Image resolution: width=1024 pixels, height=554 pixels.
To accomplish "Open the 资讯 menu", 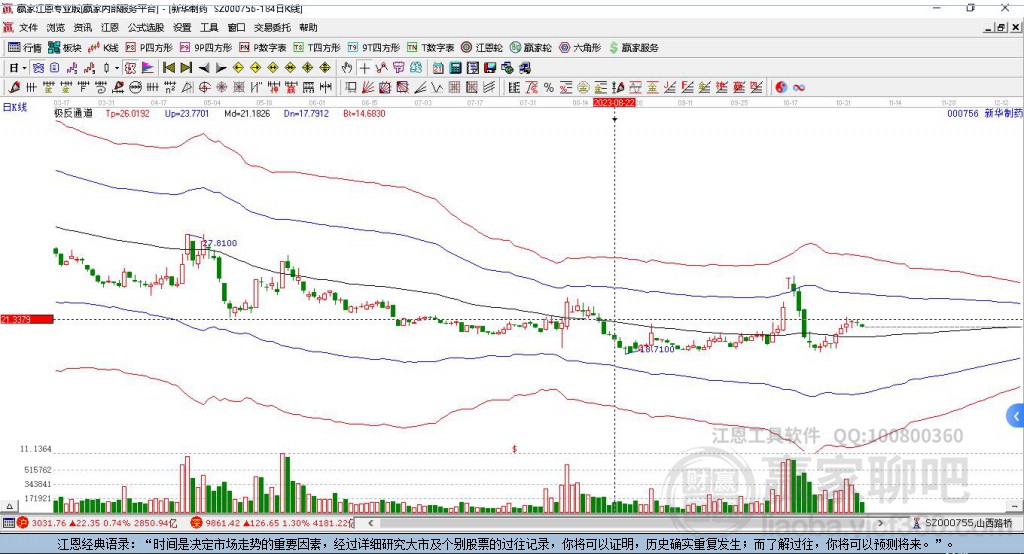I will [x=82, y=27].
